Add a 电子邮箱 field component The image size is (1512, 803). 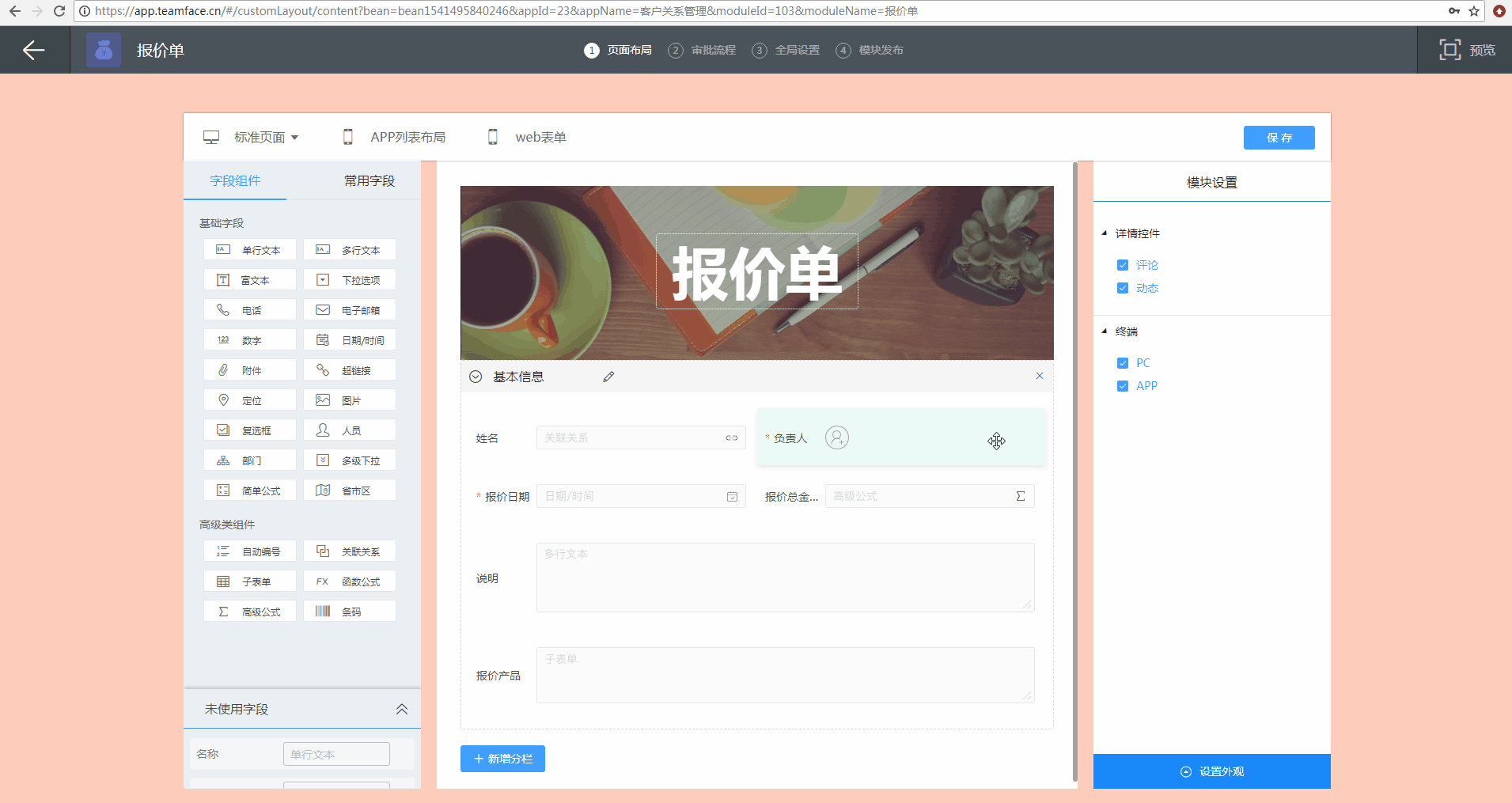coord(350,310)
